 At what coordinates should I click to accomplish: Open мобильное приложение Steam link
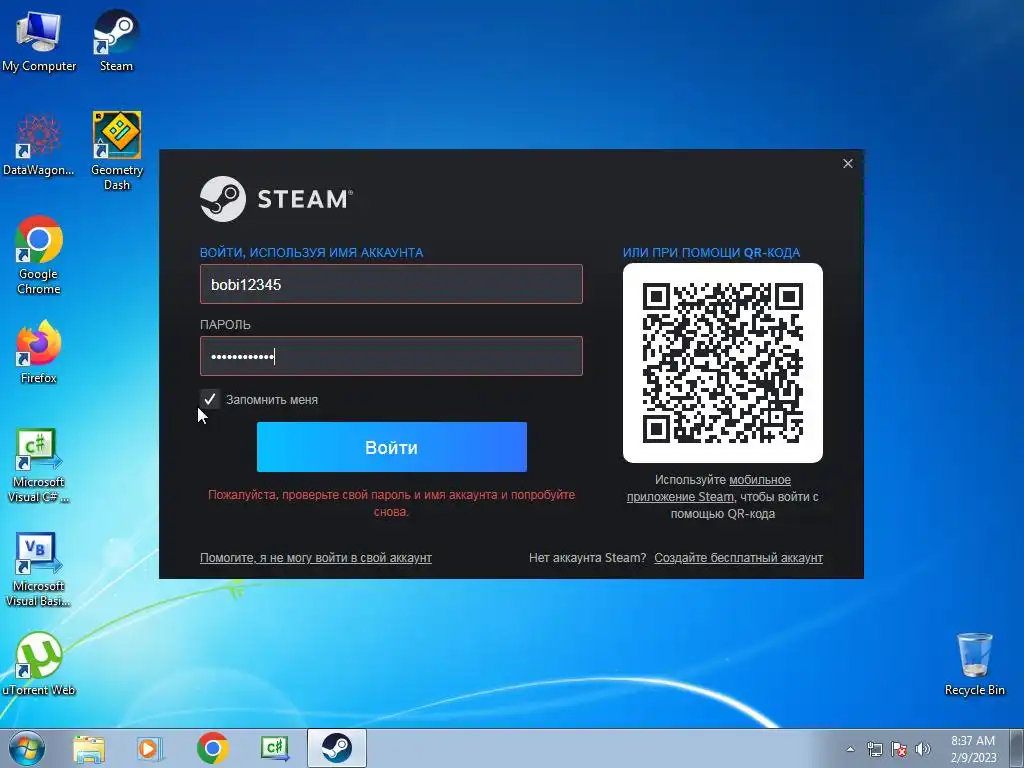click(709, 488)
